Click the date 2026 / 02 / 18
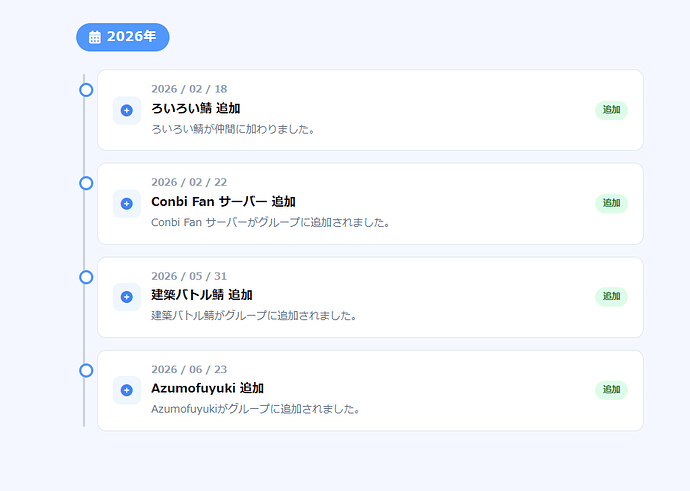The height and width of the screenshot is (491, 690). coord(189,89)
